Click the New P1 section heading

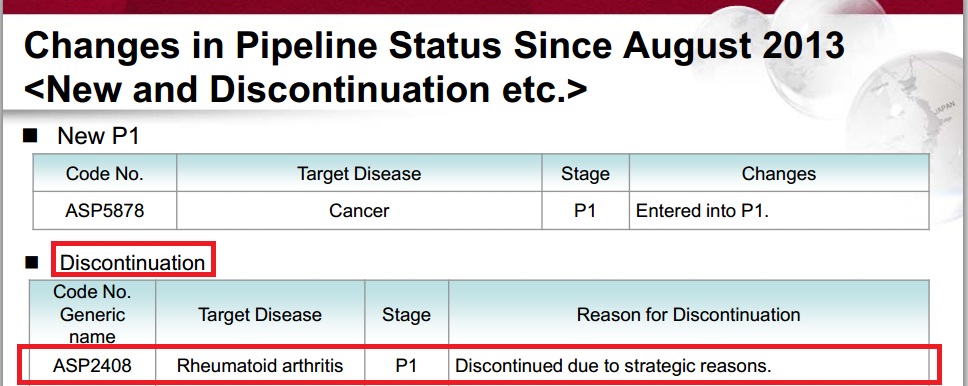pos(98,136)
